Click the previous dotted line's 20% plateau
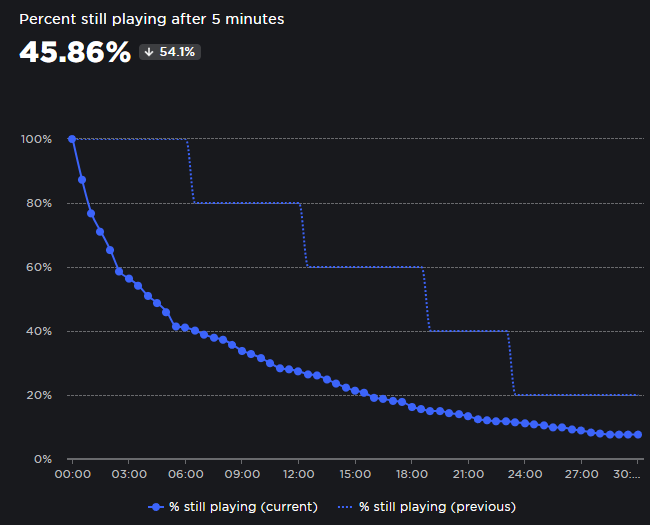 (x=577, y=395)
